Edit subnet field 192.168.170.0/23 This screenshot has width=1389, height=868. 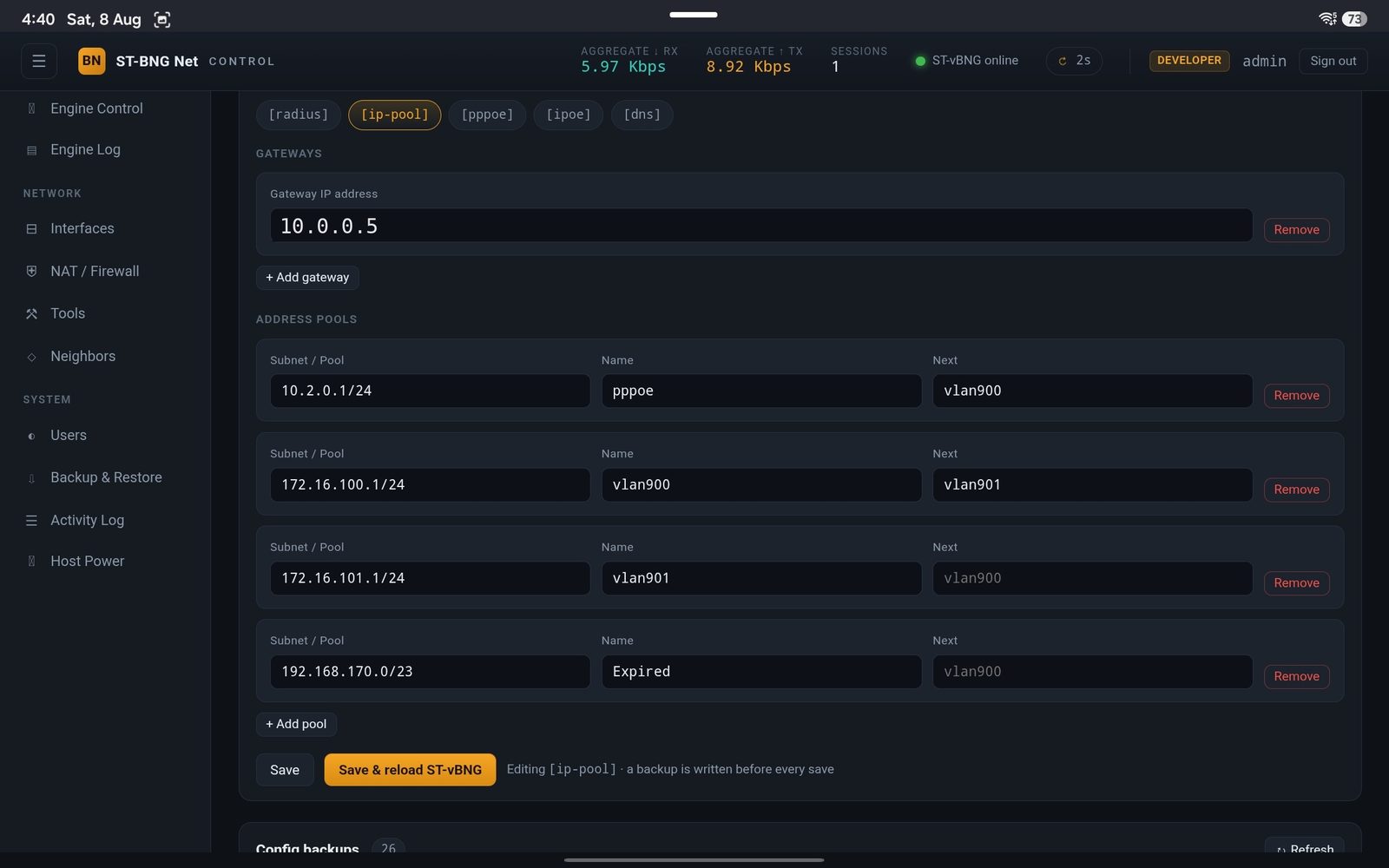[x=430, y=672]
